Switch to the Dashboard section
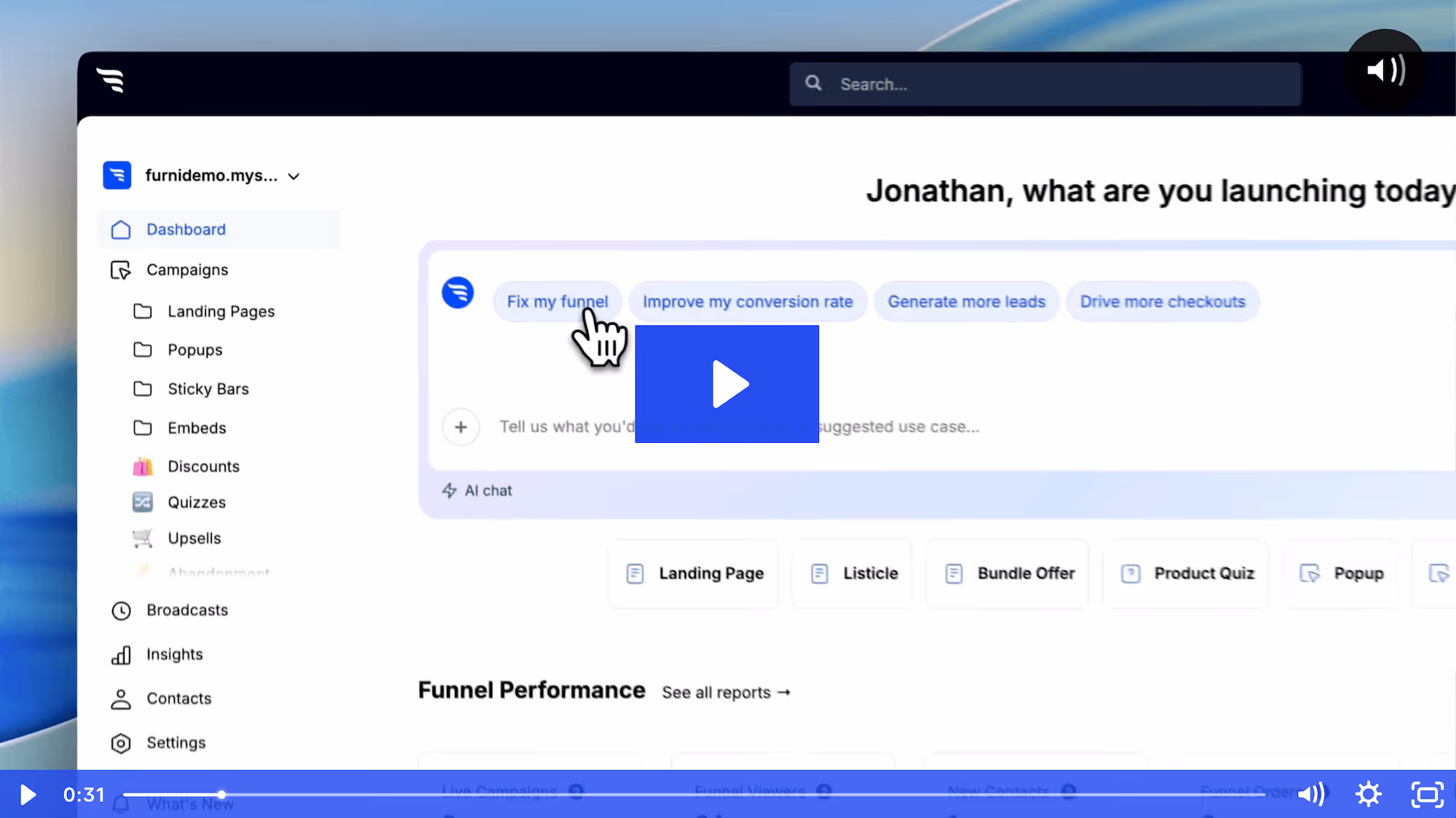The image size is (1456, 818). [186, 229]
